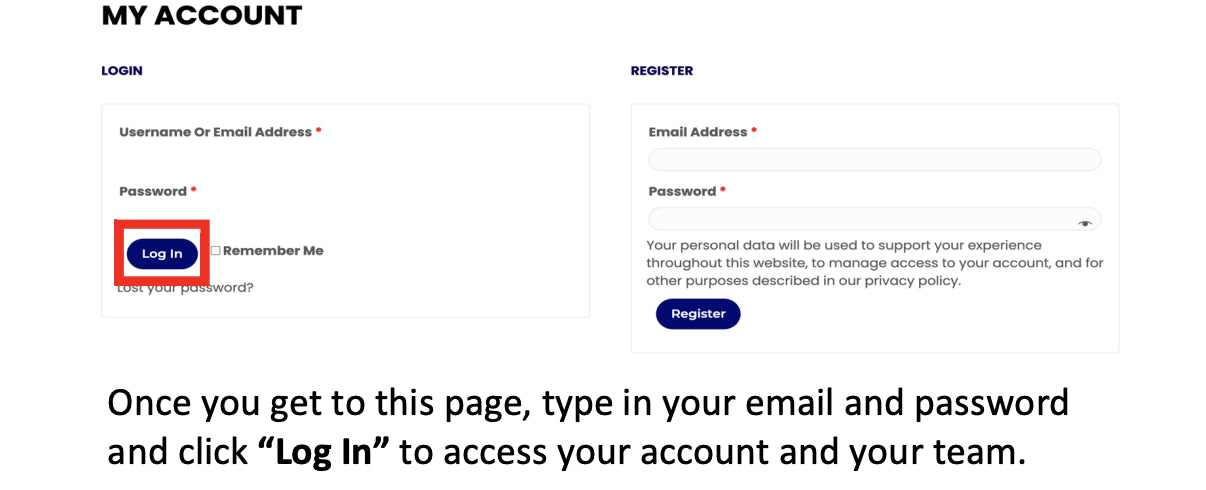Click the bold "Log In" caption text
This screenshot has height=490, width=1206.
(323, 452)
